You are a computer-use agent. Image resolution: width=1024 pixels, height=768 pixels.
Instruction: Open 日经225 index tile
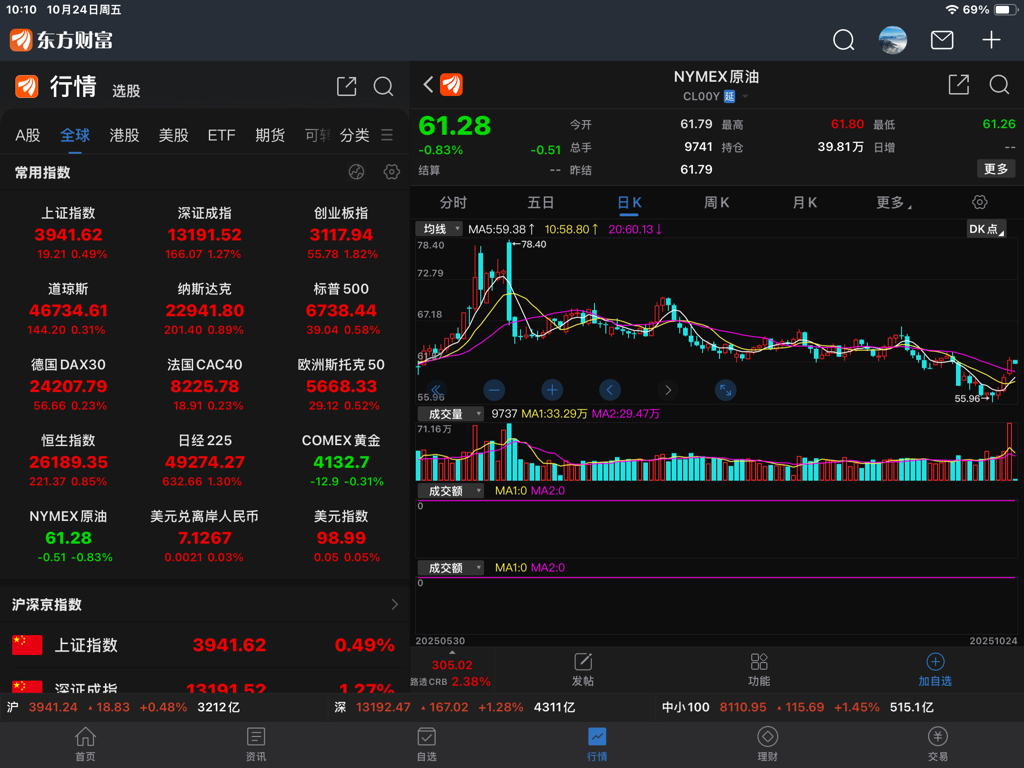pos(204,460)
